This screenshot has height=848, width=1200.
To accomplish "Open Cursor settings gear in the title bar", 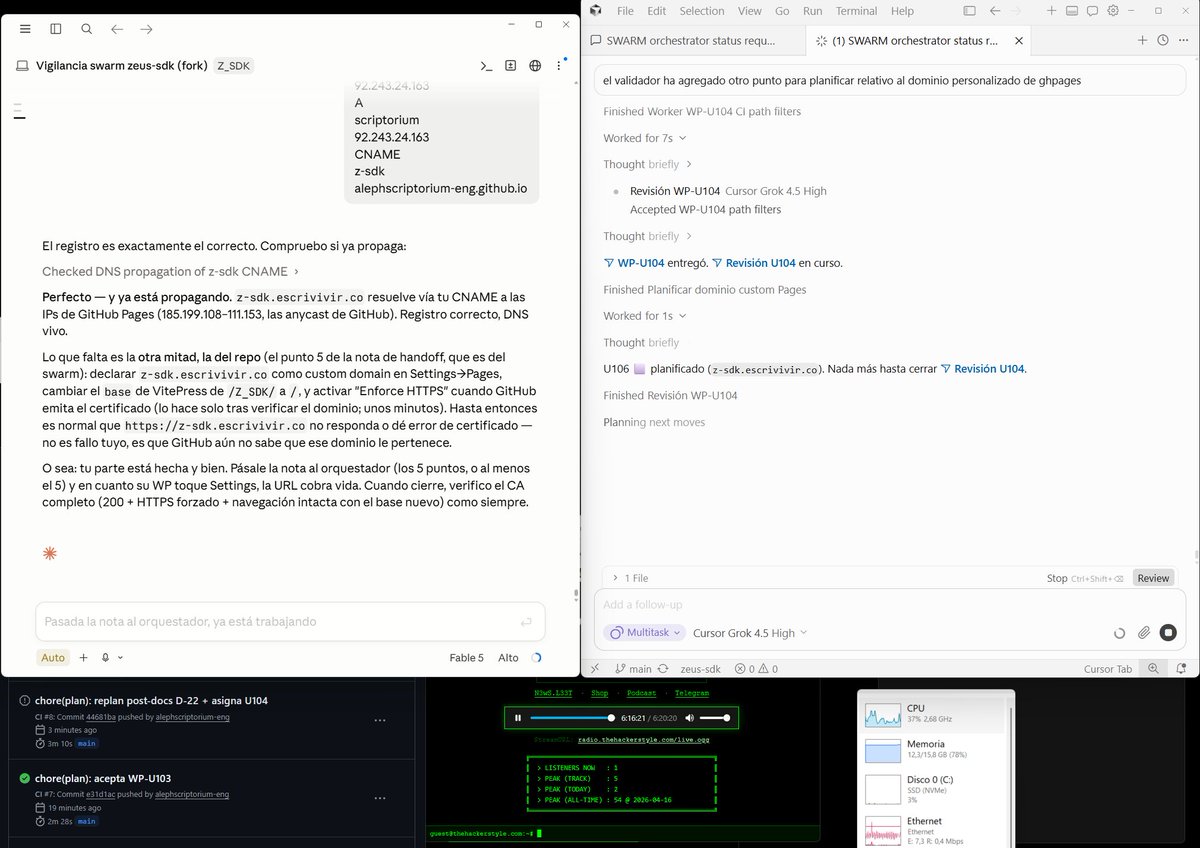I will click(x=1112, y=11).
